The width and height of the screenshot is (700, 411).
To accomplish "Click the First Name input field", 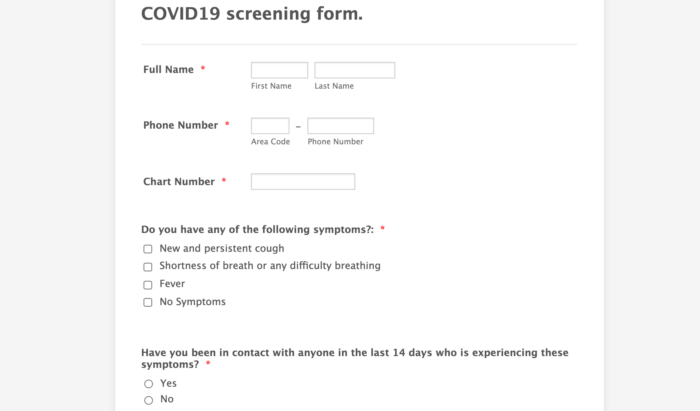I will 279,70.
